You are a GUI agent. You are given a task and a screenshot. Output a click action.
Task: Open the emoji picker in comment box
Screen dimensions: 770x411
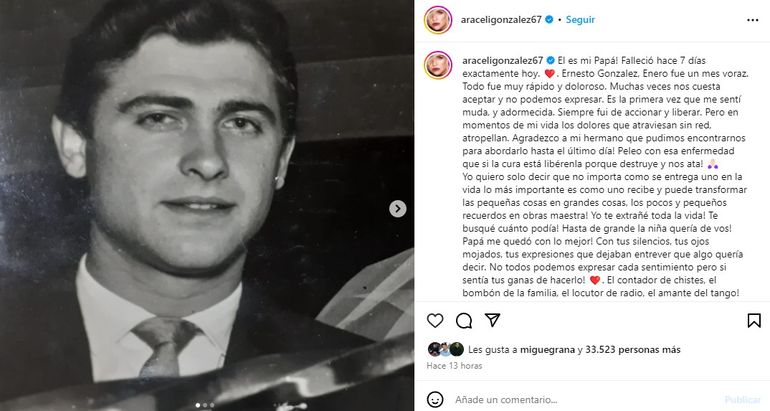click(435, 398)
